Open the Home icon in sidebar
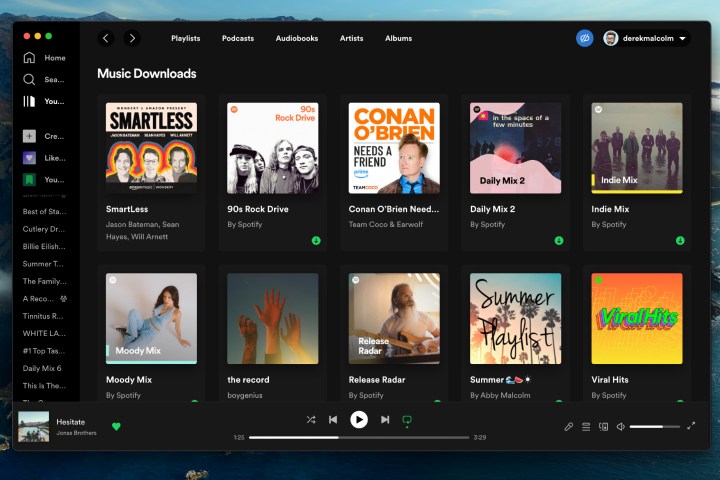This screenshot has width=720, height=480. [x=29, y=57]
